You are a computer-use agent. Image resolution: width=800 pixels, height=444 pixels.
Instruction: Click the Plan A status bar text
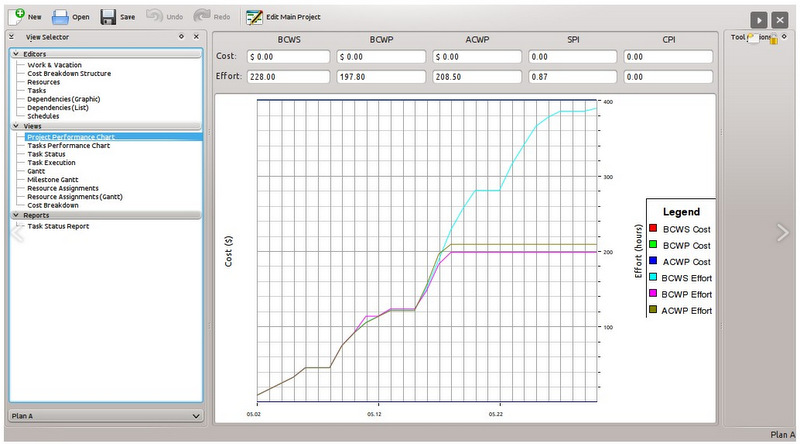[x=783, y=435]
